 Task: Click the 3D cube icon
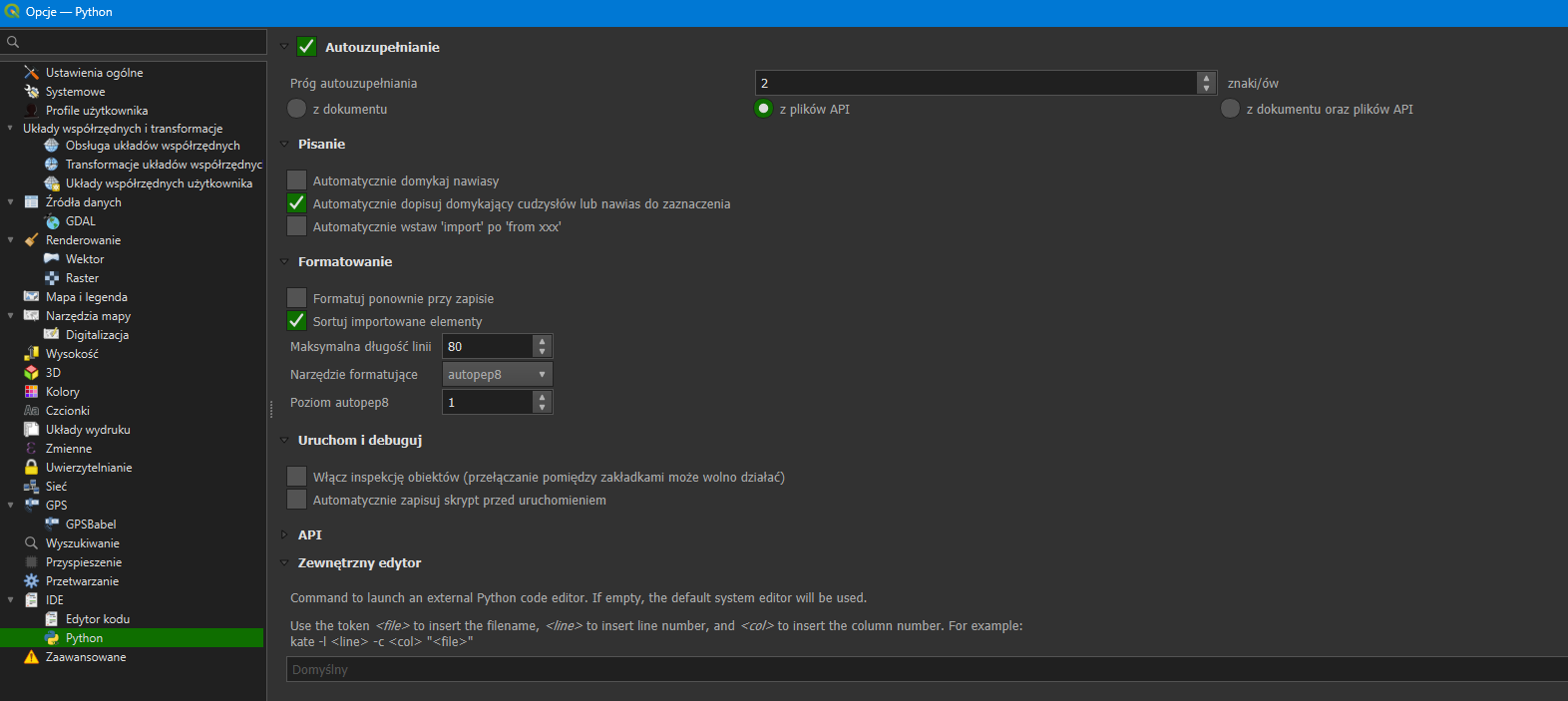tap(32, 373)
